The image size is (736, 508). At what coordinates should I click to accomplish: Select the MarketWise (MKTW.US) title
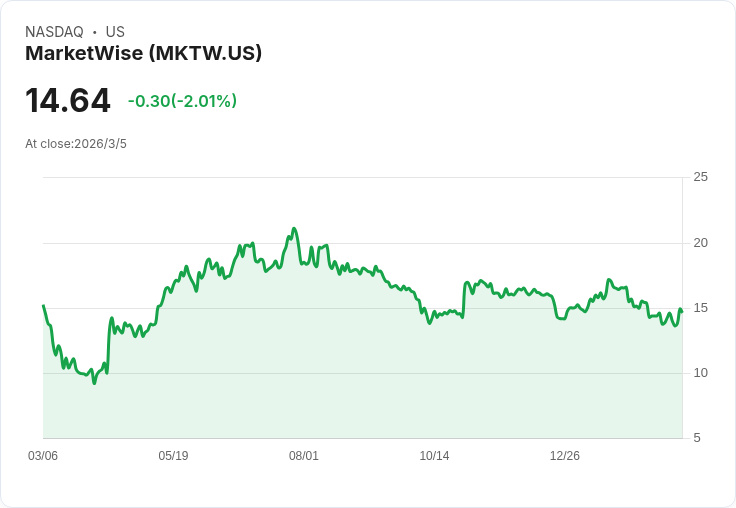(x=143, y=53)
